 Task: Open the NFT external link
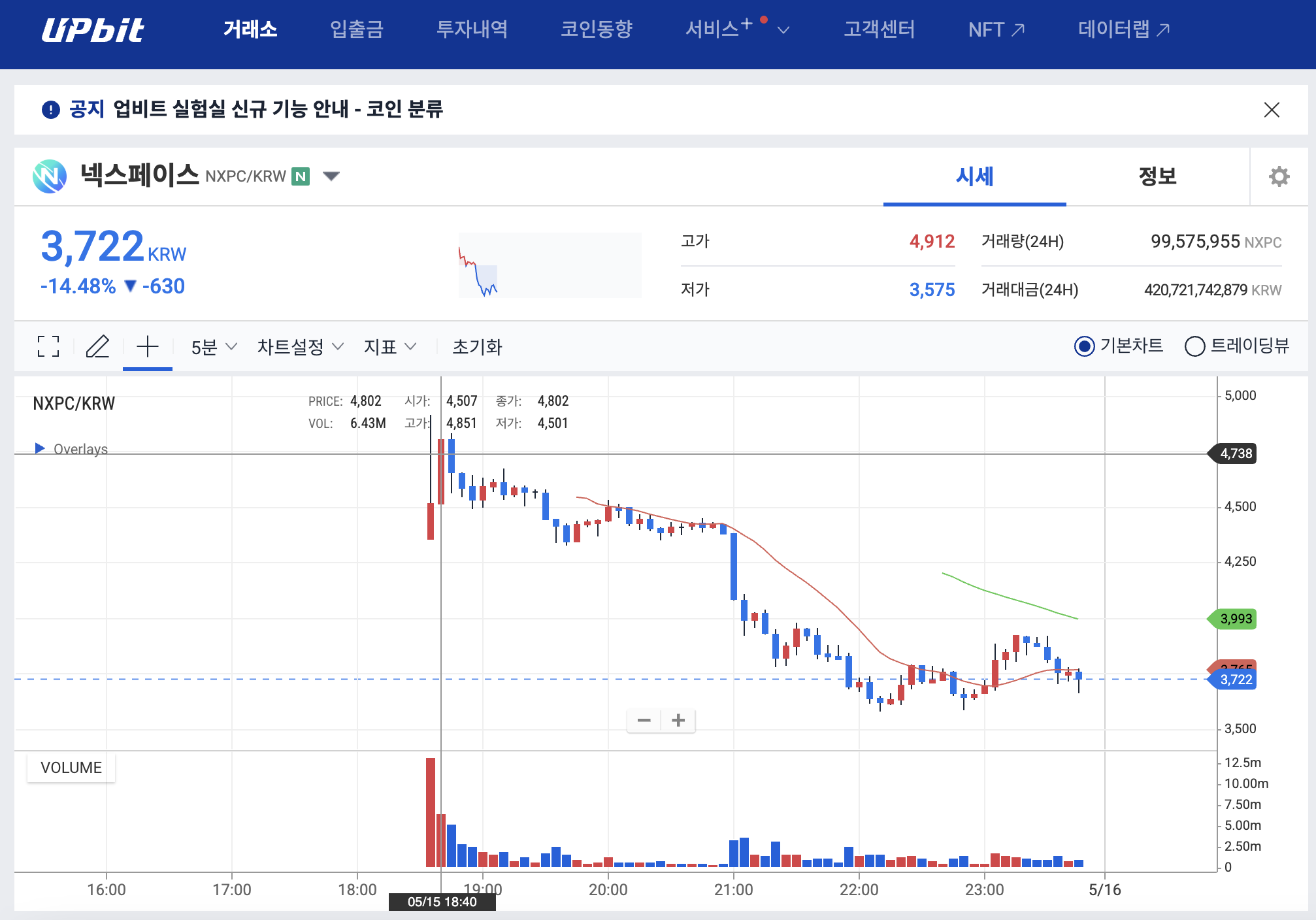point(995,29)
